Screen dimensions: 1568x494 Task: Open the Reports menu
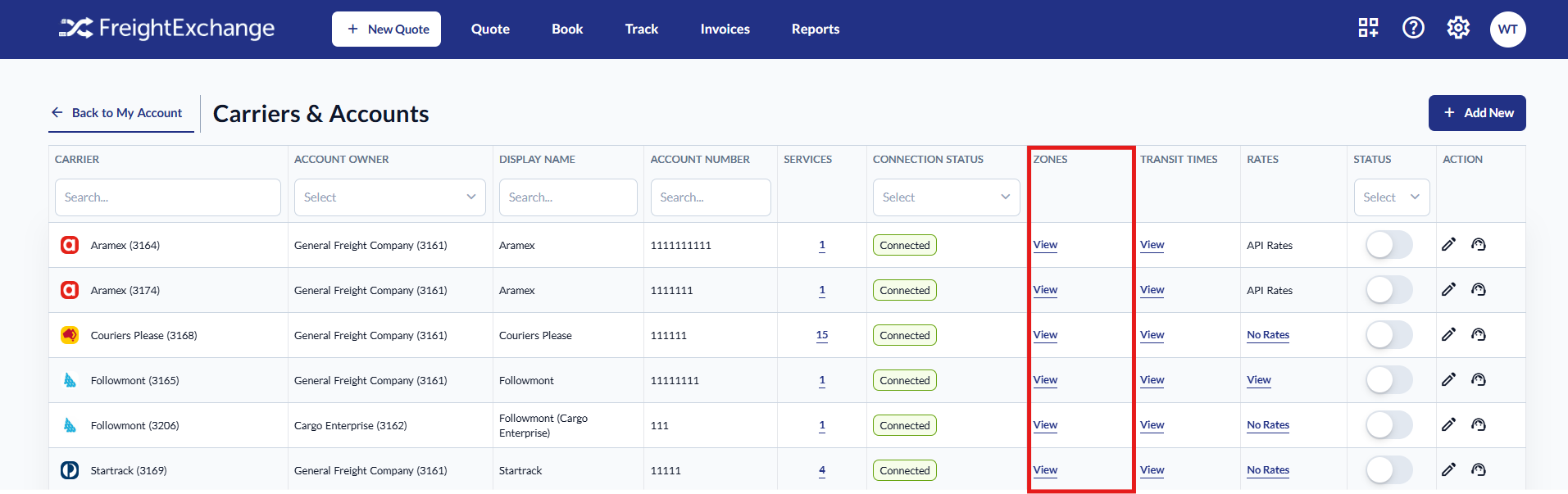(x=816, y=29)
